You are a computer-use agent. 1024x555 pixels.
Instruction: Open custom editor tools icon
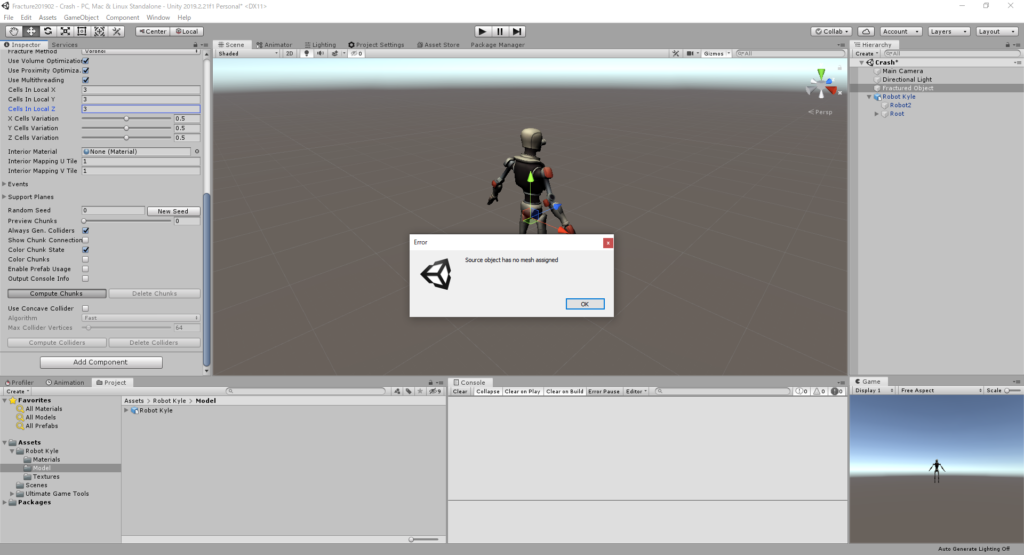(116, 31)
